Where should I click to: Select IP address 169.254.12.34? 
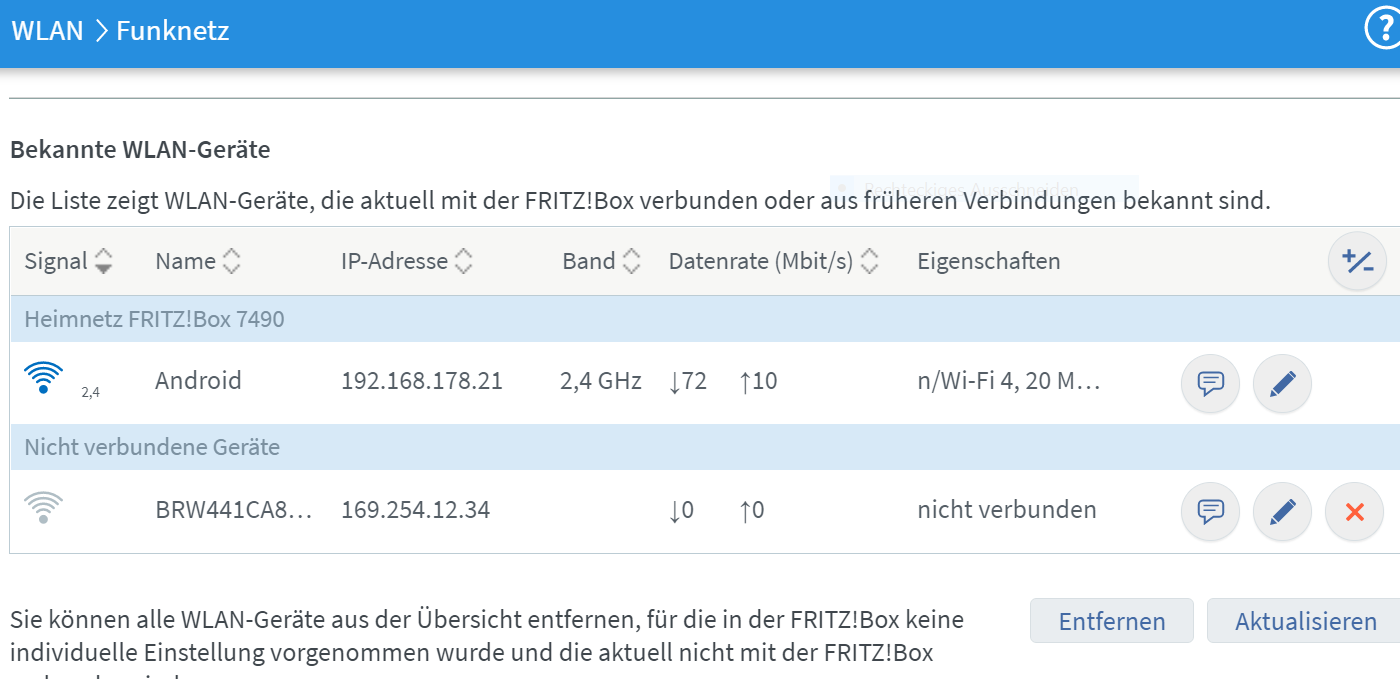click(416, 510)
